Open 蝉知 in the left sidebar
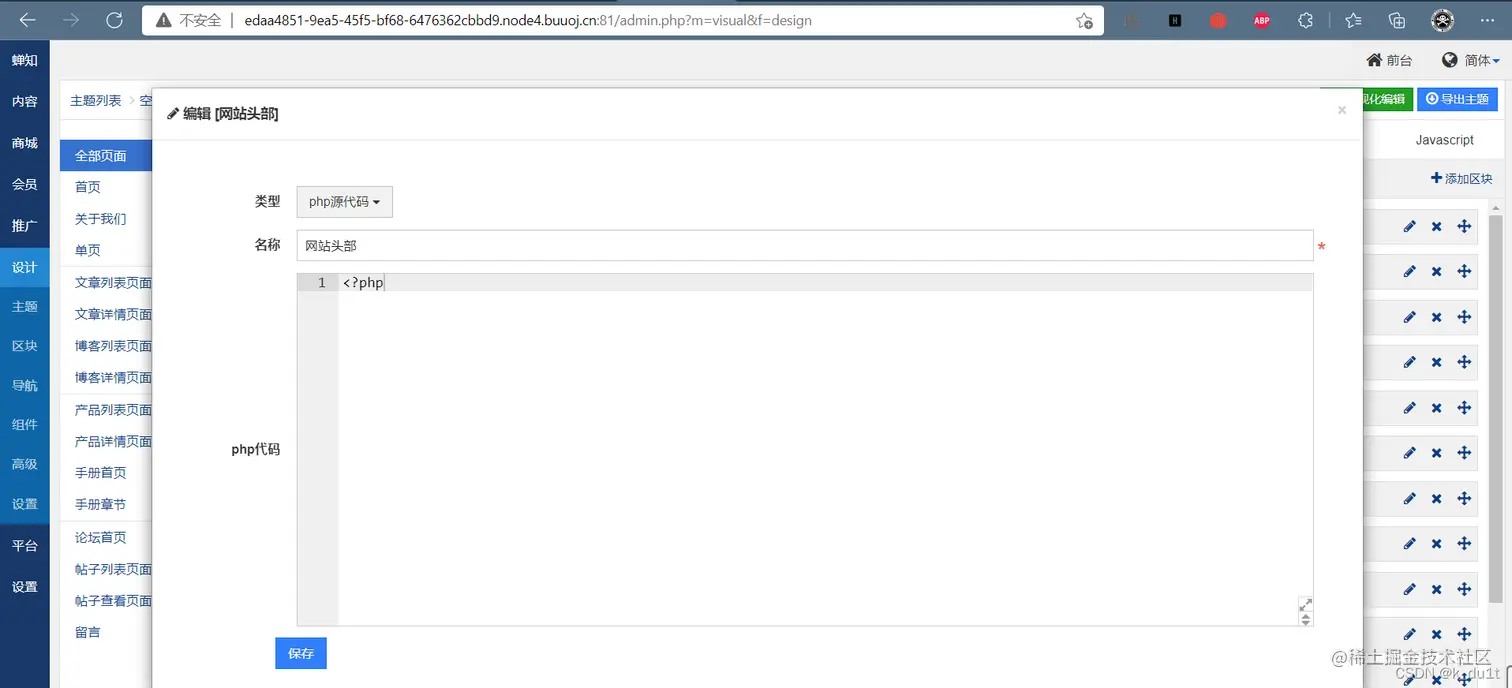 click(25, 60)
